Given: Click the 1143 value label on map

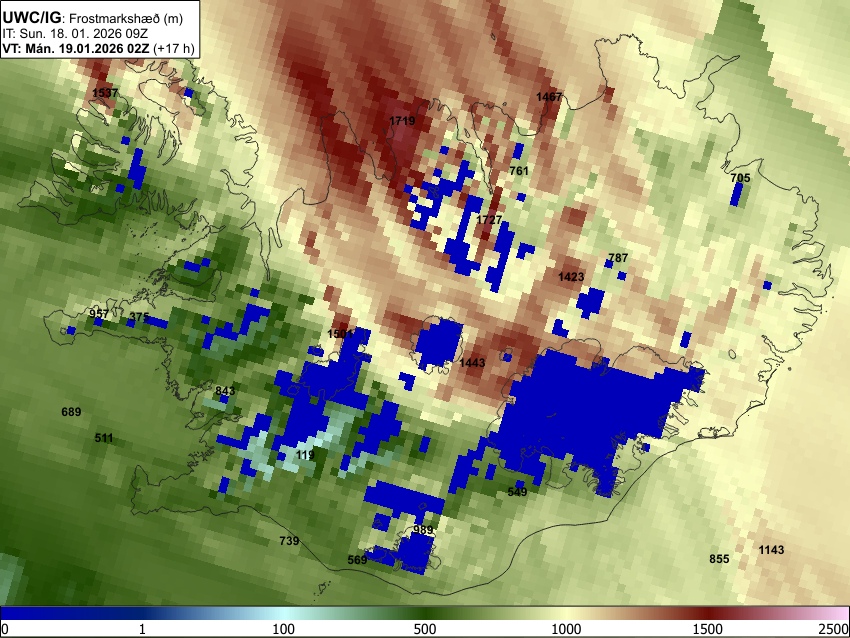Looking at the screenshot, I should 771,550.
